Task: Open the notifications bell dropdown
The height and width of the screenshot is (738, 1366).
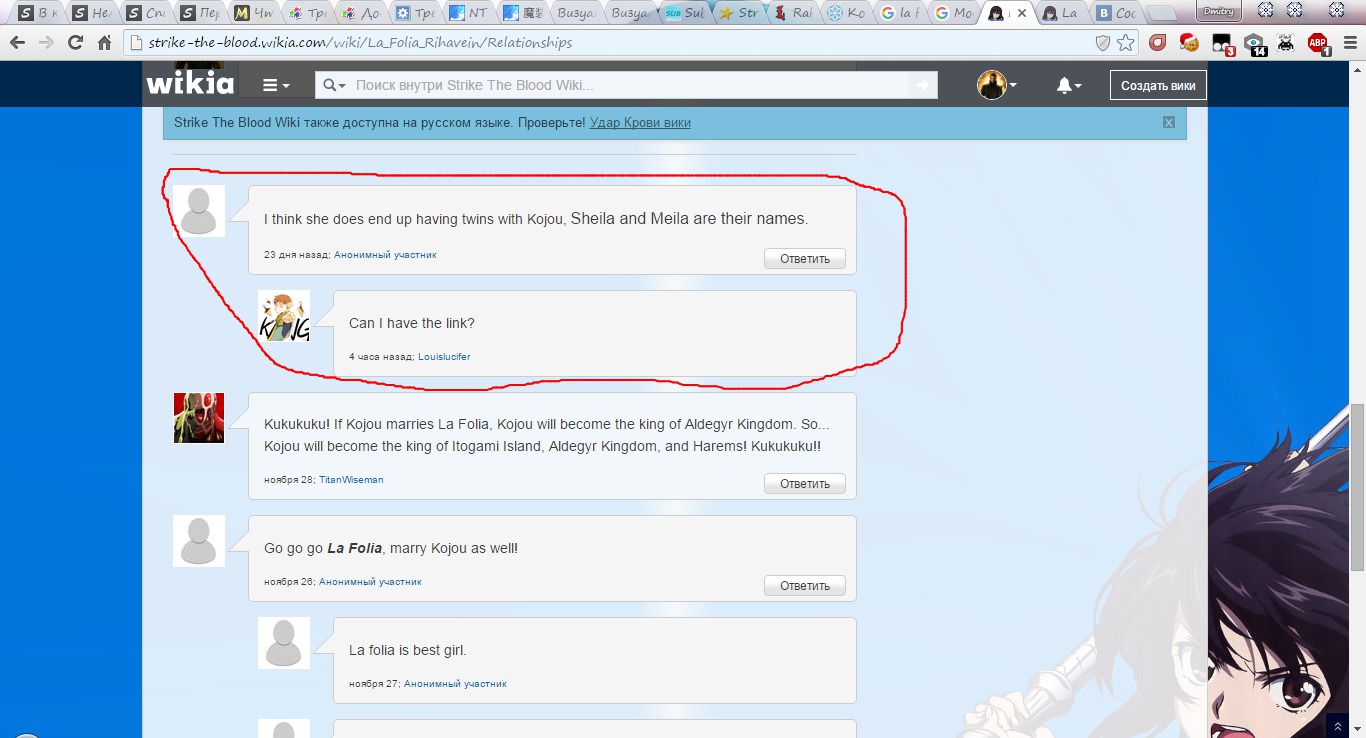Action: [x=1068, y=86]
